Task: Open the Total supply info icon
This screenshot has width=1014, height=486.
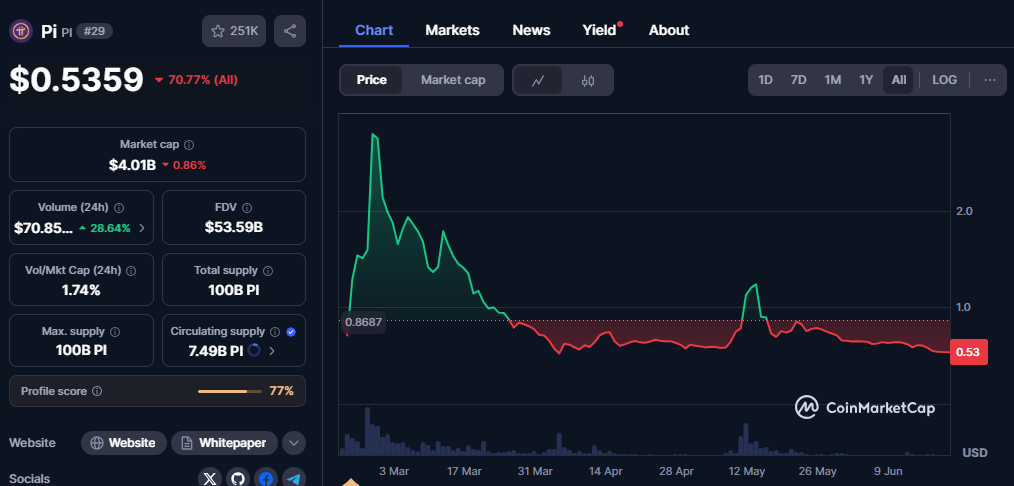Action: tap(268, 271)
